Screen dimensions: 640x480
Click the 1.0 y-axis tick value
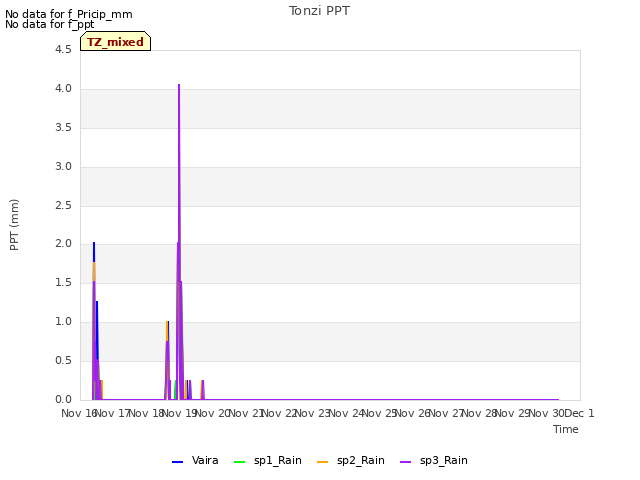(63, 322)
